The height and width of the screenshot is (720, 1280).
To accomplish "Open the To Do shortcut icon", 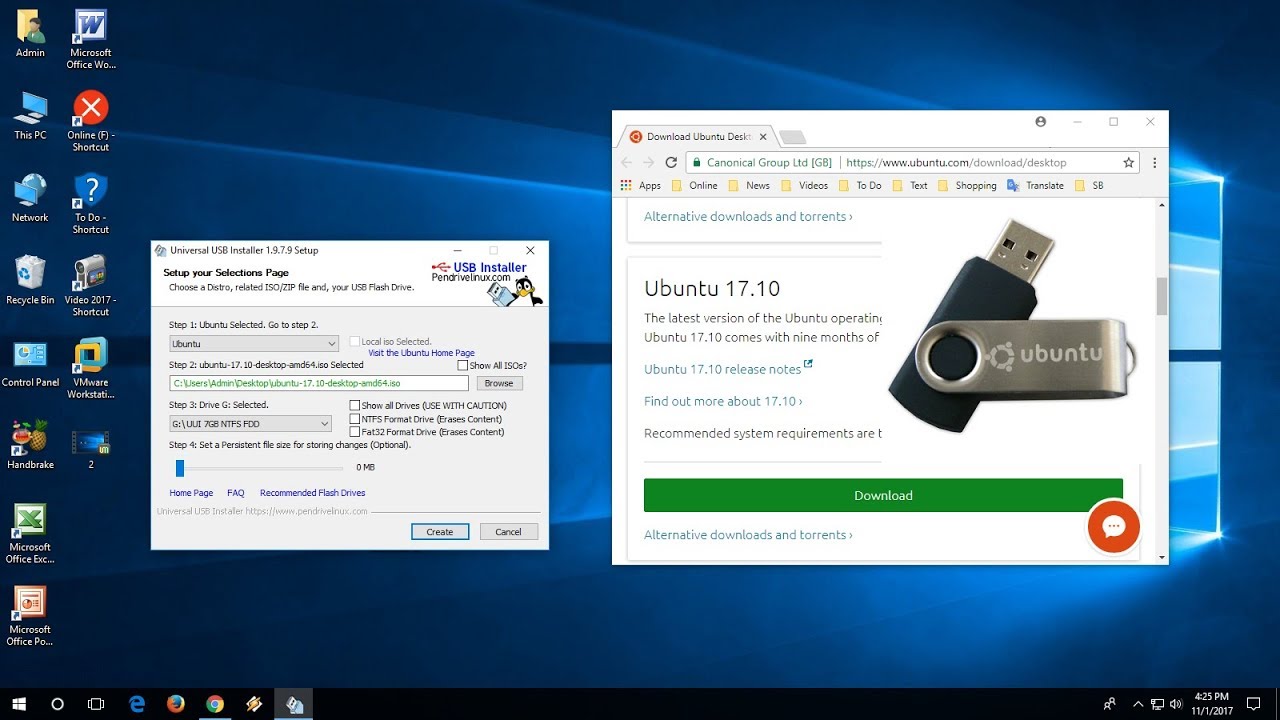I will click(90, 204).
